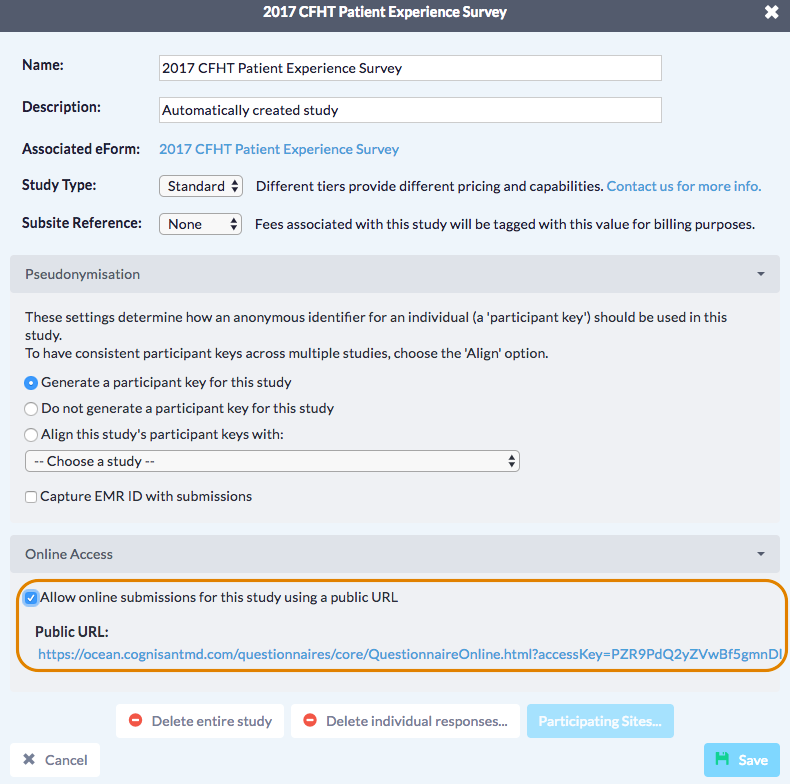This screenshot has width=790, height=784.
Task: Select 'Generate a participant key for this study'
Action: click(x=32, y=382)
